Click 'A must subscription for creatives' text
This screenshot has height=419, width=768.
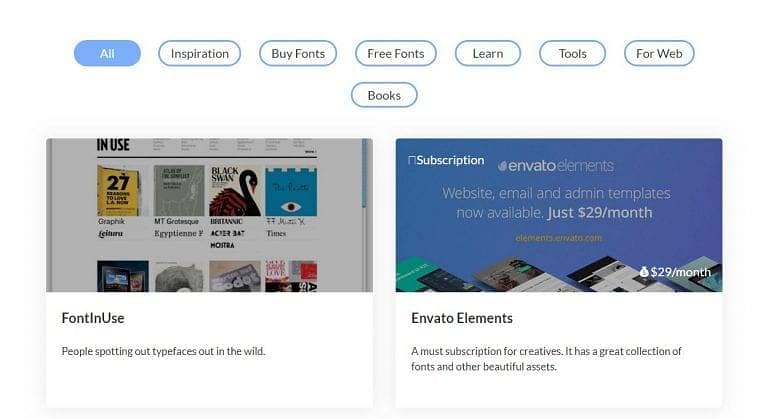coord(546,359)
